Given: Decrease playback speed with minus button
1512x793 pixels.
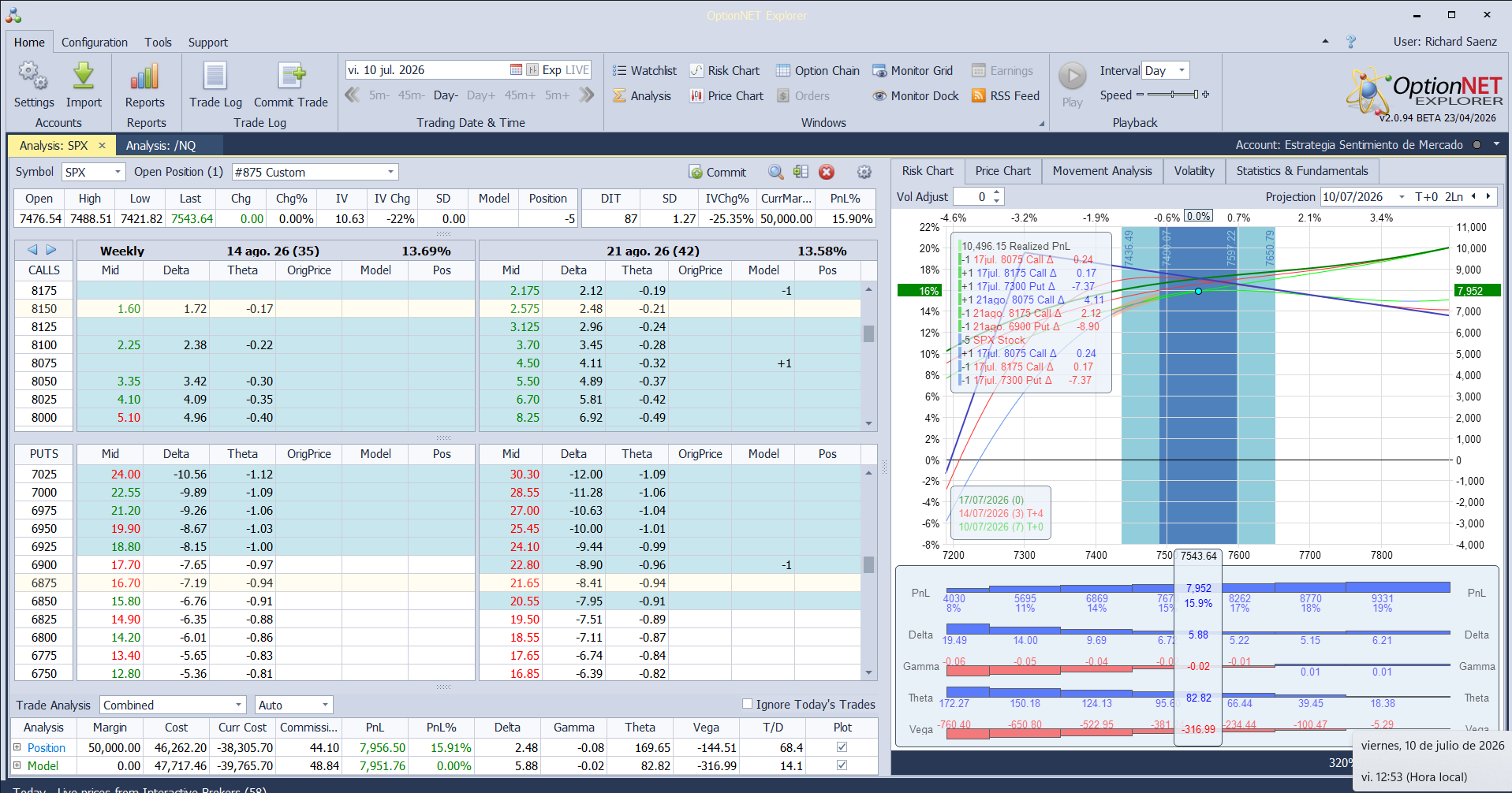Looking at the screenshot, I should coord(1139,95).
